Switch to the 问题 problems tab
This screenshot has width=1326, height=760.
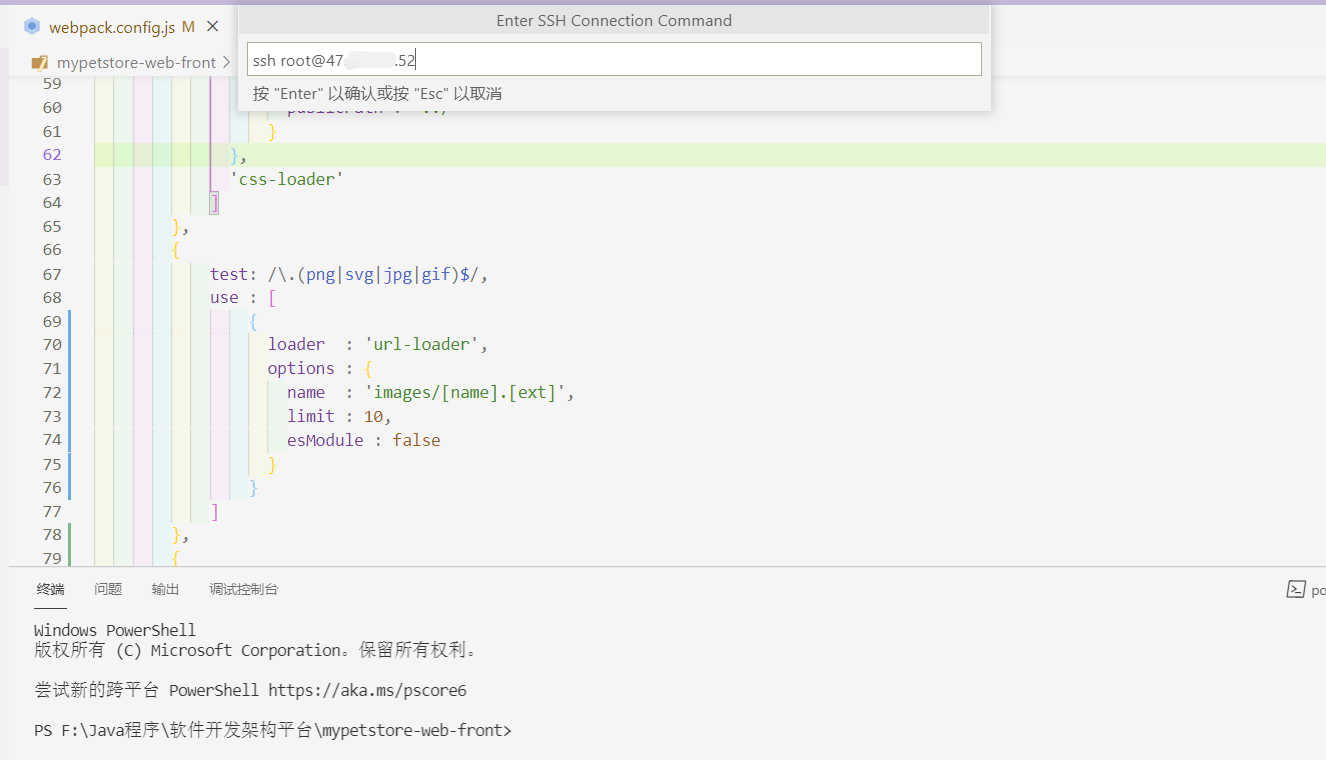point(108,589)
